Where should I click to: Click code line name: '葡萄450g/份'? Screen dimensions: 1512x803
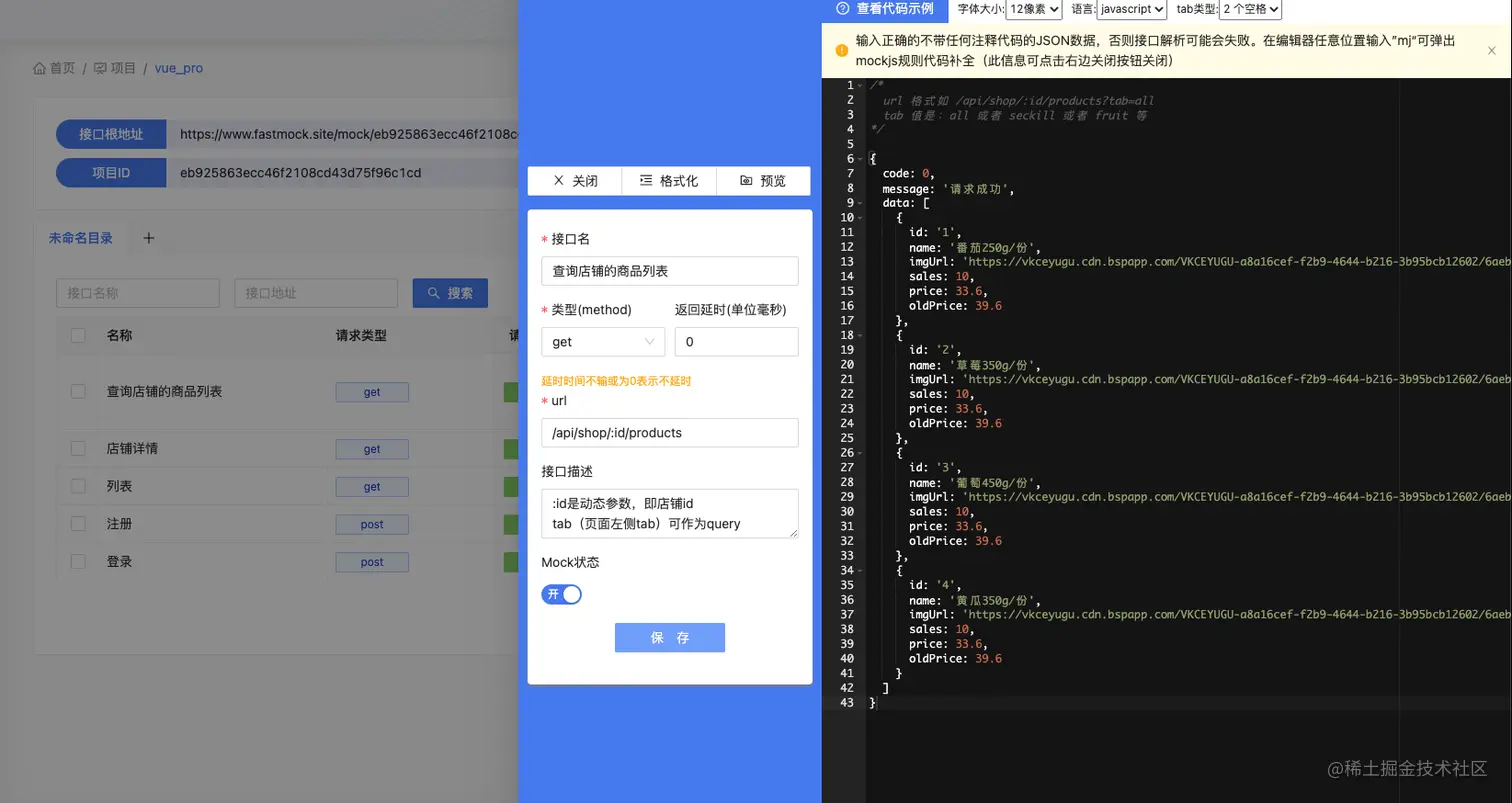pos(975,482)
